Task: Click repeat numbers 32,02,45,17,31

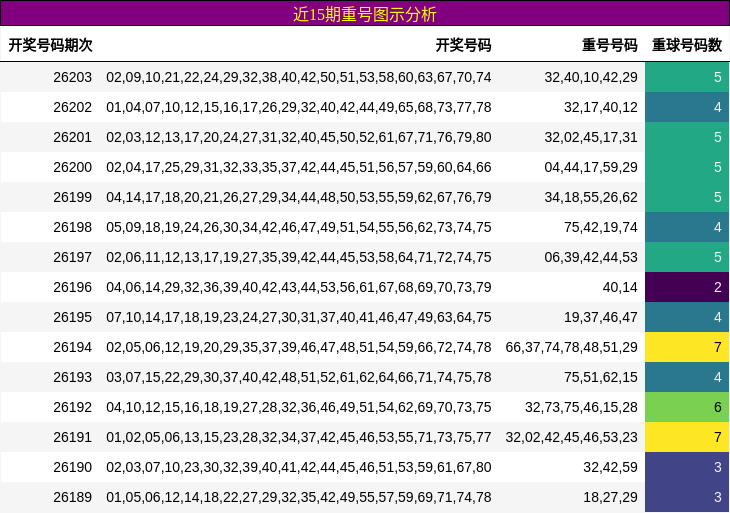Action: [x=591, y=137]
